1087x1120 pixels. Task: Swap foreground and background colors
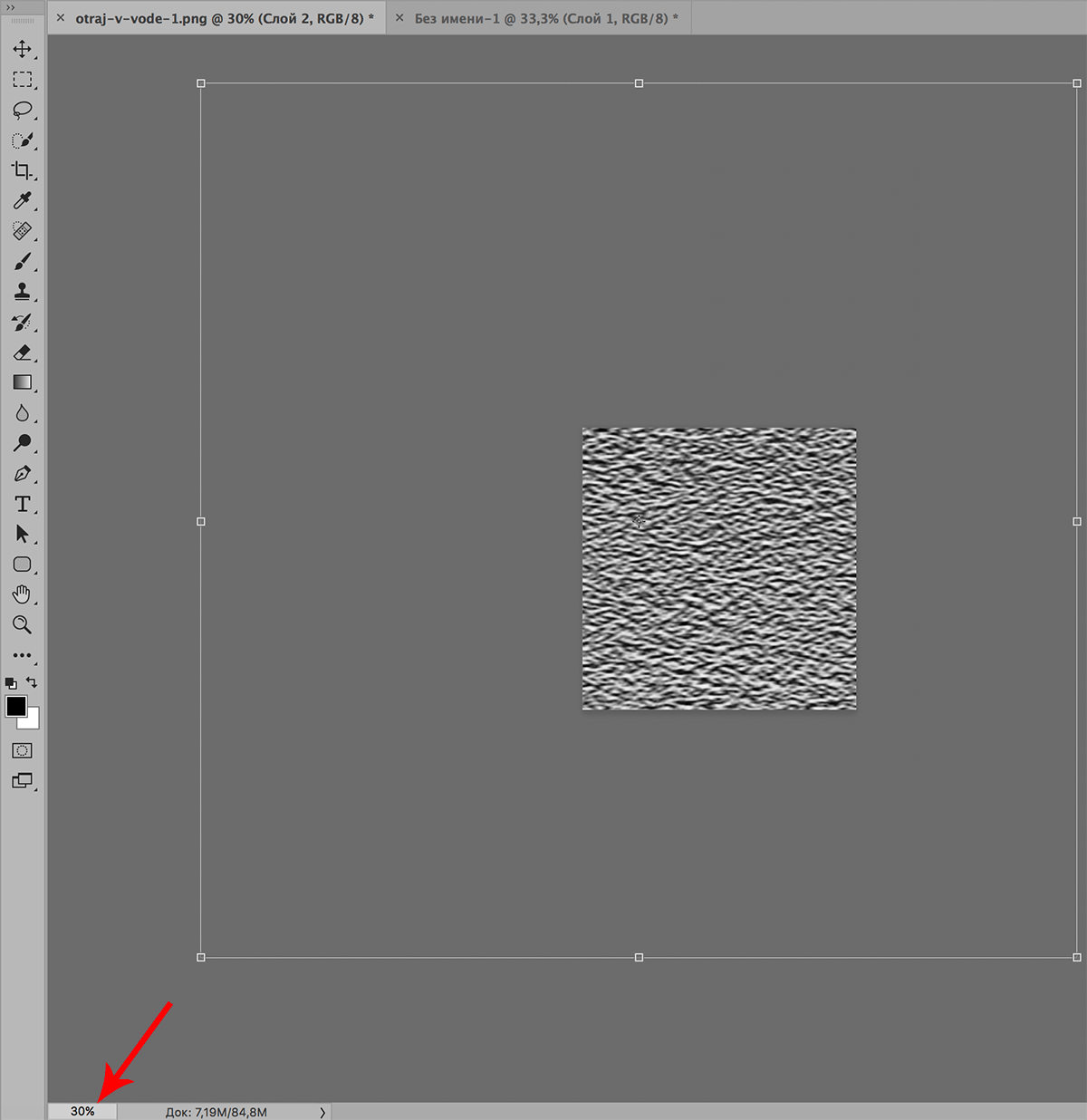pos(32,682)
